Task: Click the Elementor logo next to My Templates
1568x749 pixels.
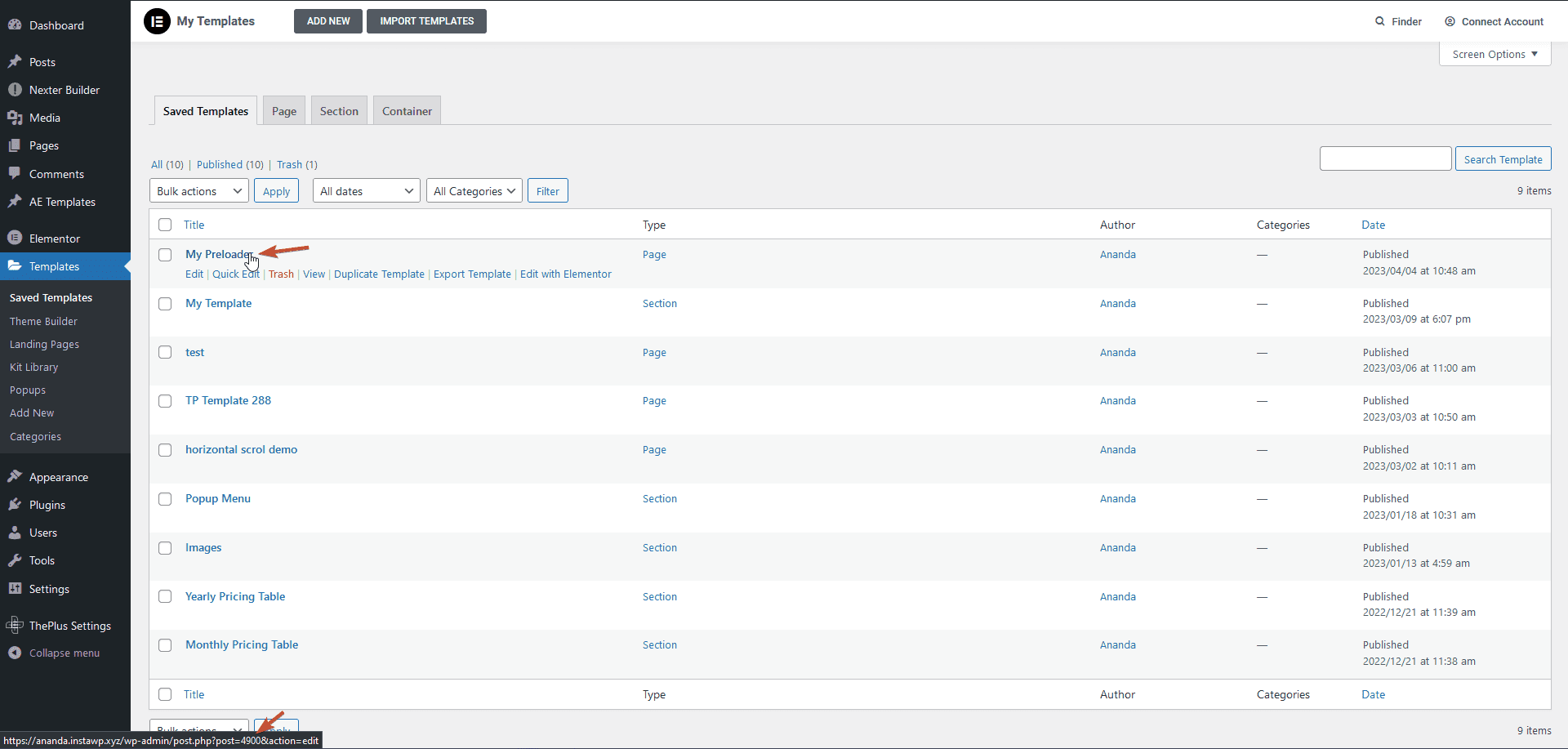Action: coord(157,21)
